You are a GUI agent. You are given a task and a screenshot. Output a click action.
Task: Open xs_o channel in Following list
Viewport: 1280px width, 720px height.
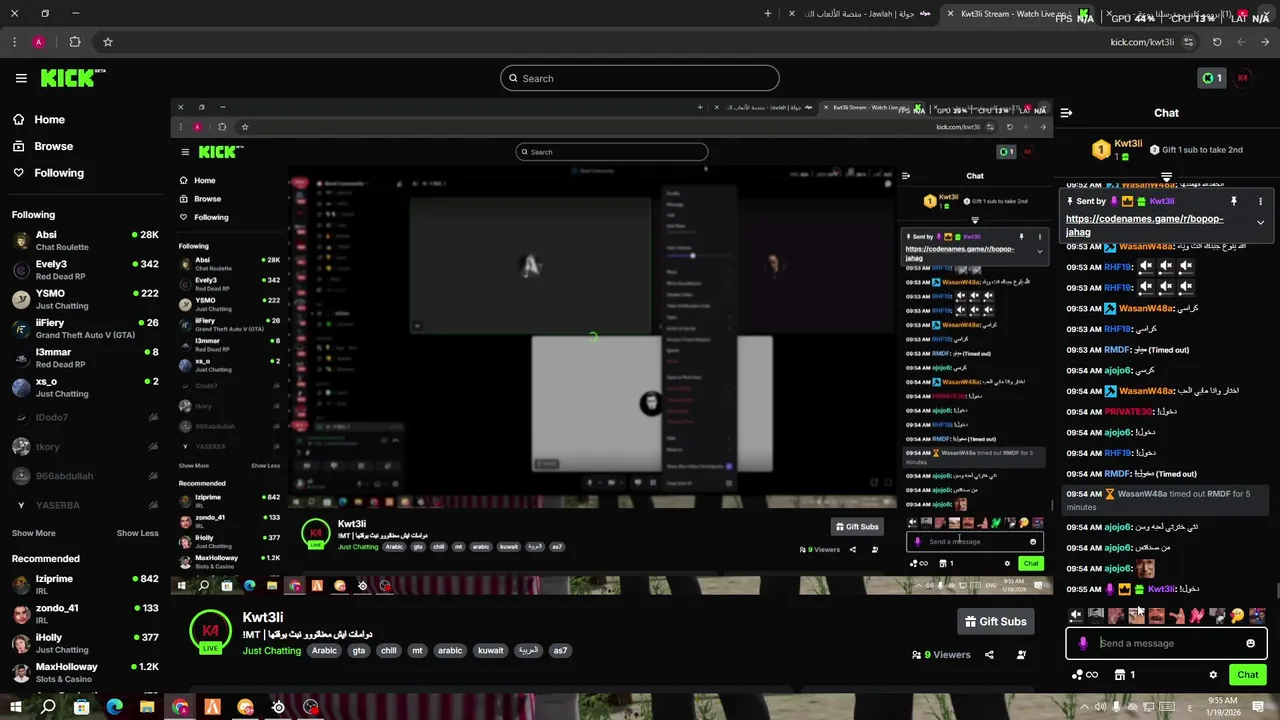(85, 387)
